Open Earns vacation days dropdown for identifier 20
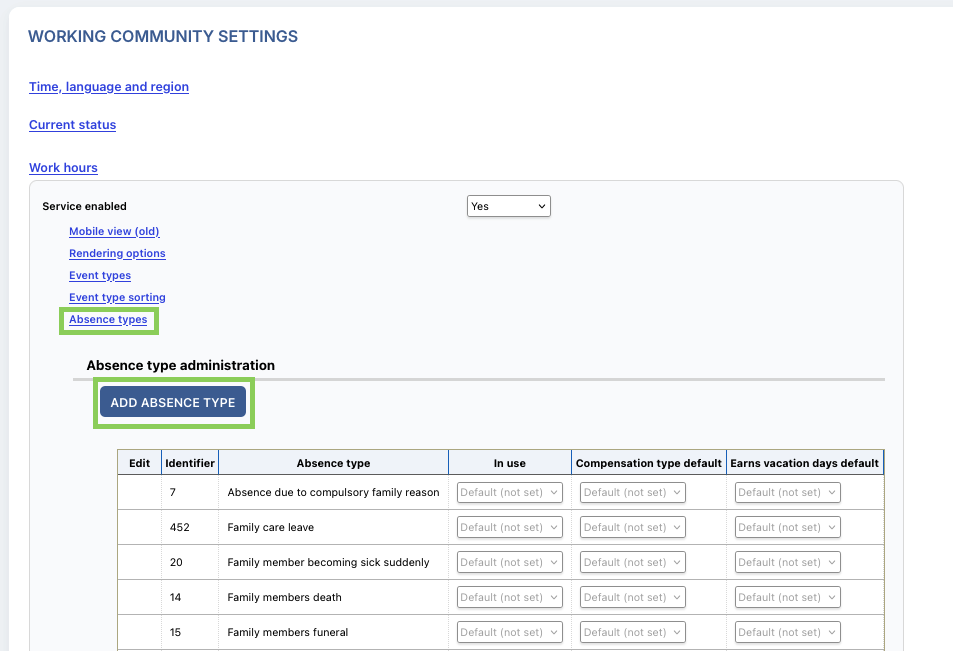The width and height of the screenshot is (953, 651). (x=788, y=562)
